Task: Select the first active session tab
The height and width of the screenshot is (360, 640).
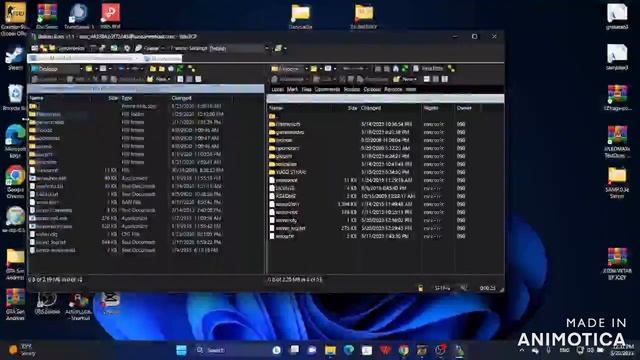Action: point(85,58)
